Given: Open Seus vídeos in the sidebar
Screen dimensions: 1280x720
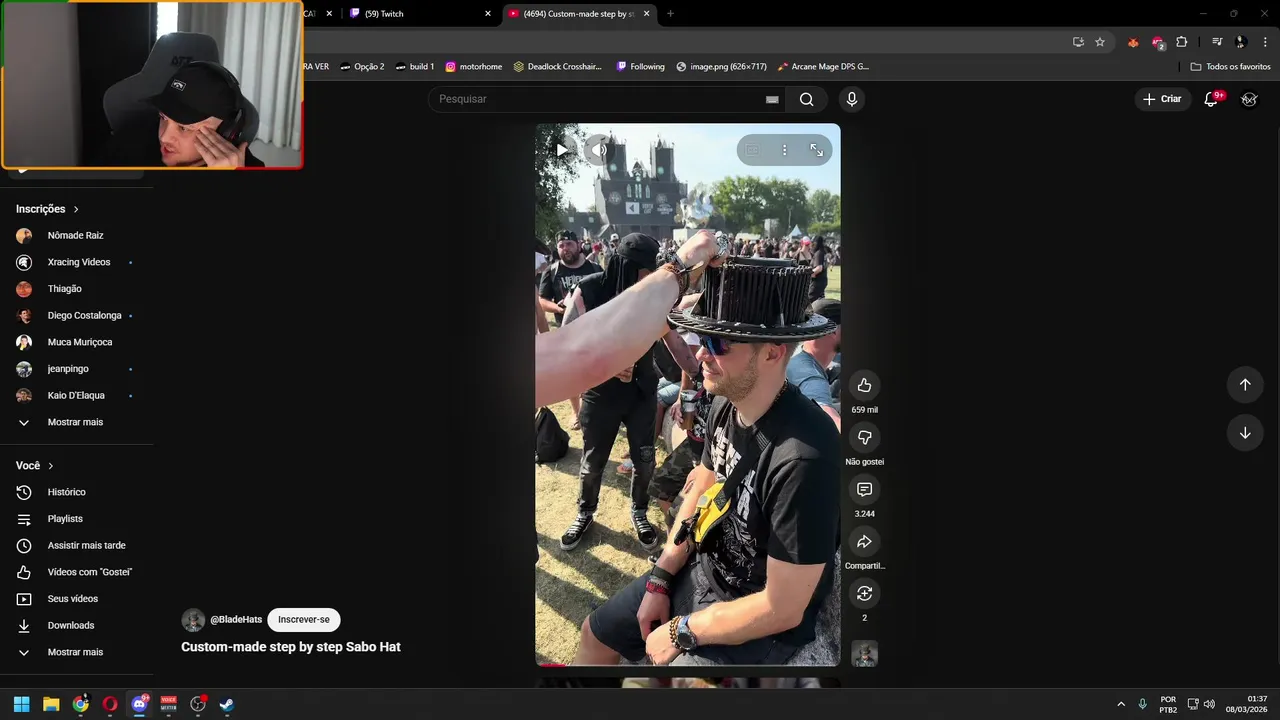Looking at the screenshot, I should coord(76,599).
